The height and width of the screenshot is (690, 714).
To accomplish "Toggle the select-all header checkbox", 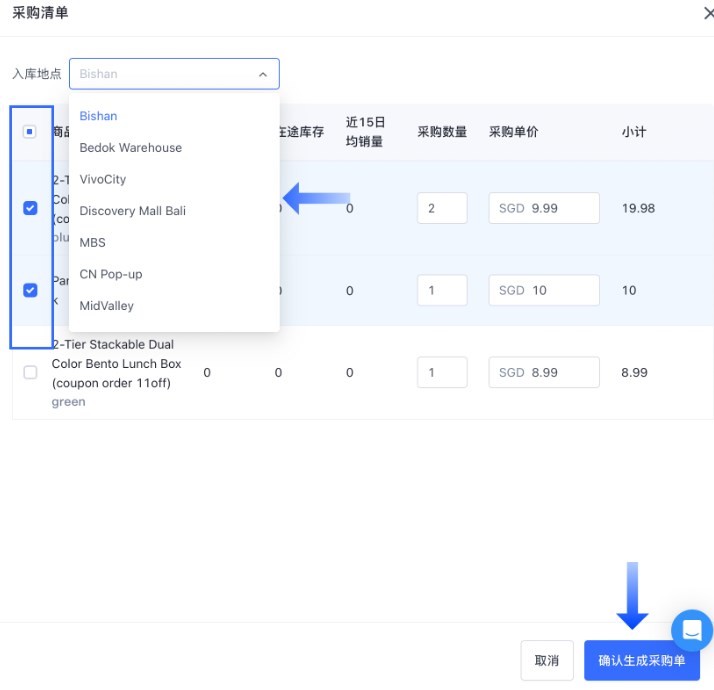I will pyautogui.click(x=30, y=132).
